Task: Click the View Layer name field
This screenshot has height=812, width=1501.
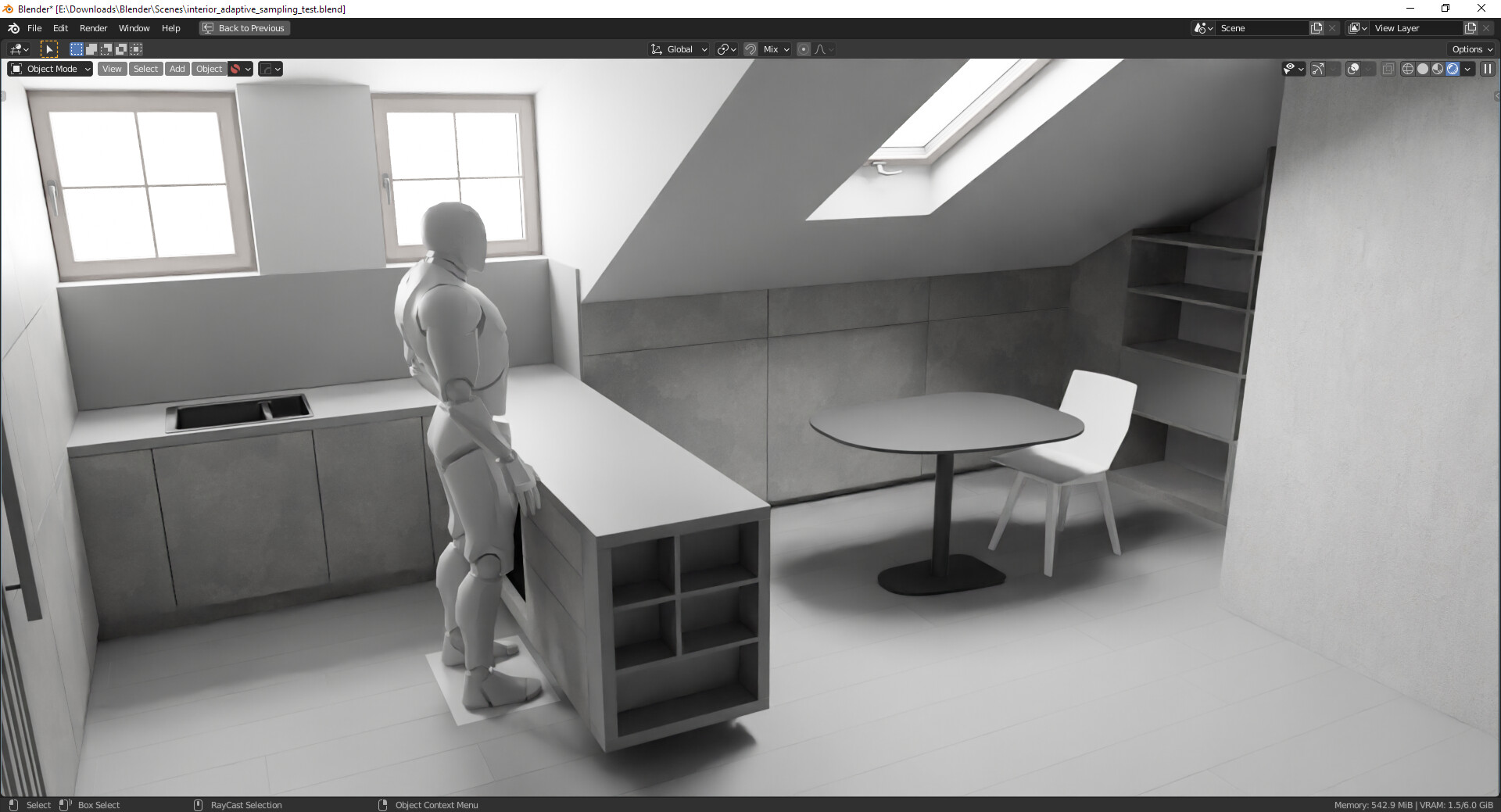Action: (x=1417, y=28)
